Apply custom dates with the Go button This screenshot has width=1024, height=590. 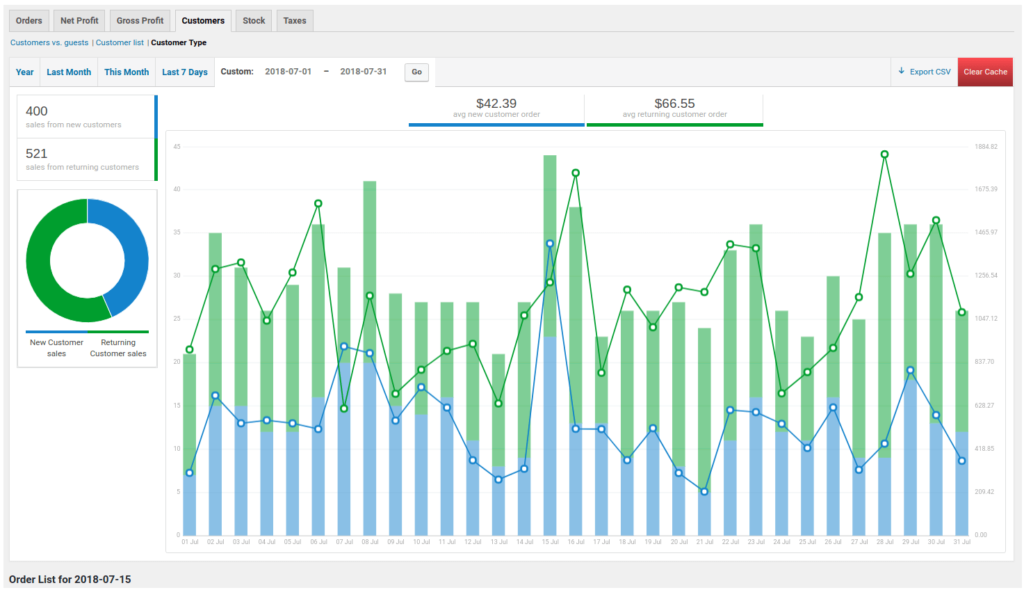tap(417, 72)
